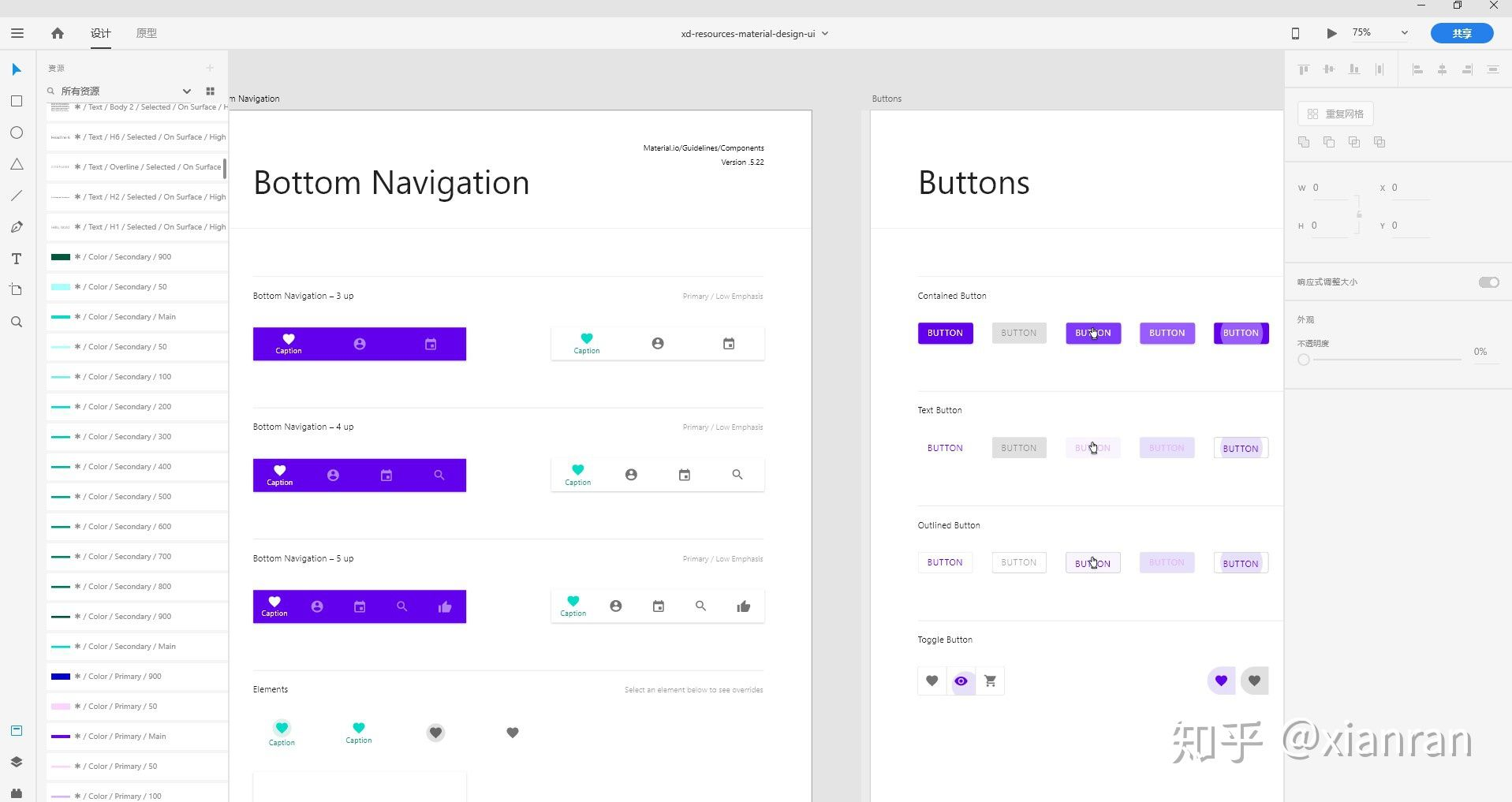Switch assets panel to grid view
This screenshot has height=802, width=1512.
click(210, 91)
